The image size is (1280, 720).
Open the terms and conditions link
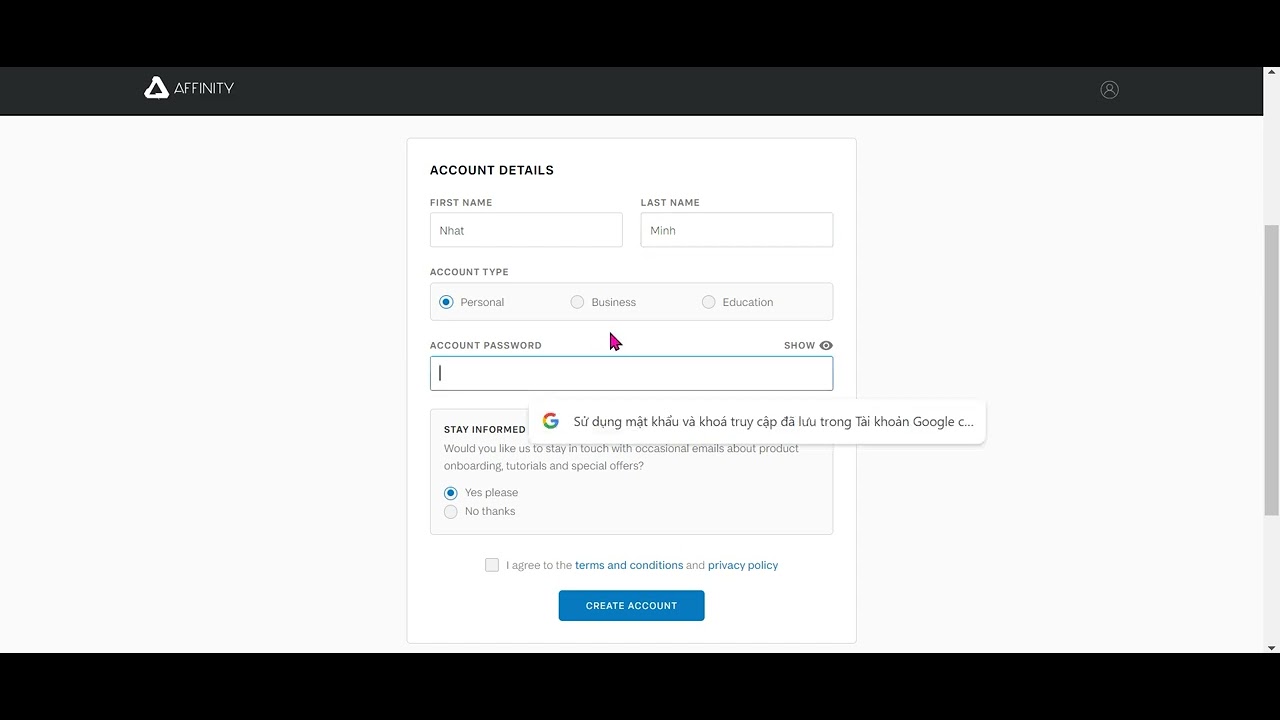[x=629, y=565]
